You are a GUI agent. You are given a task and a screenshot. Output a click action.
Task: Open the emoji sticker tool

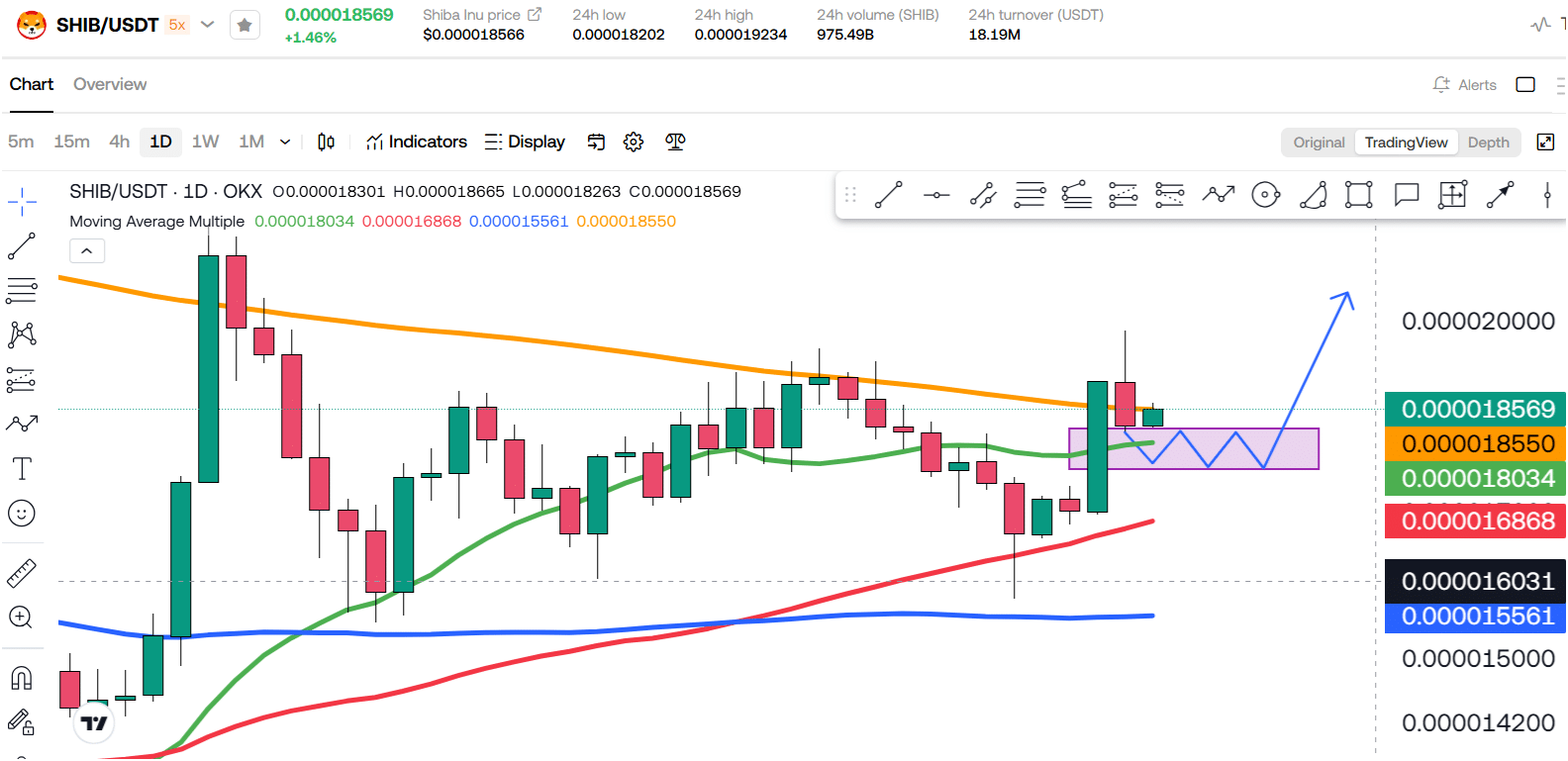pos(22,513)
